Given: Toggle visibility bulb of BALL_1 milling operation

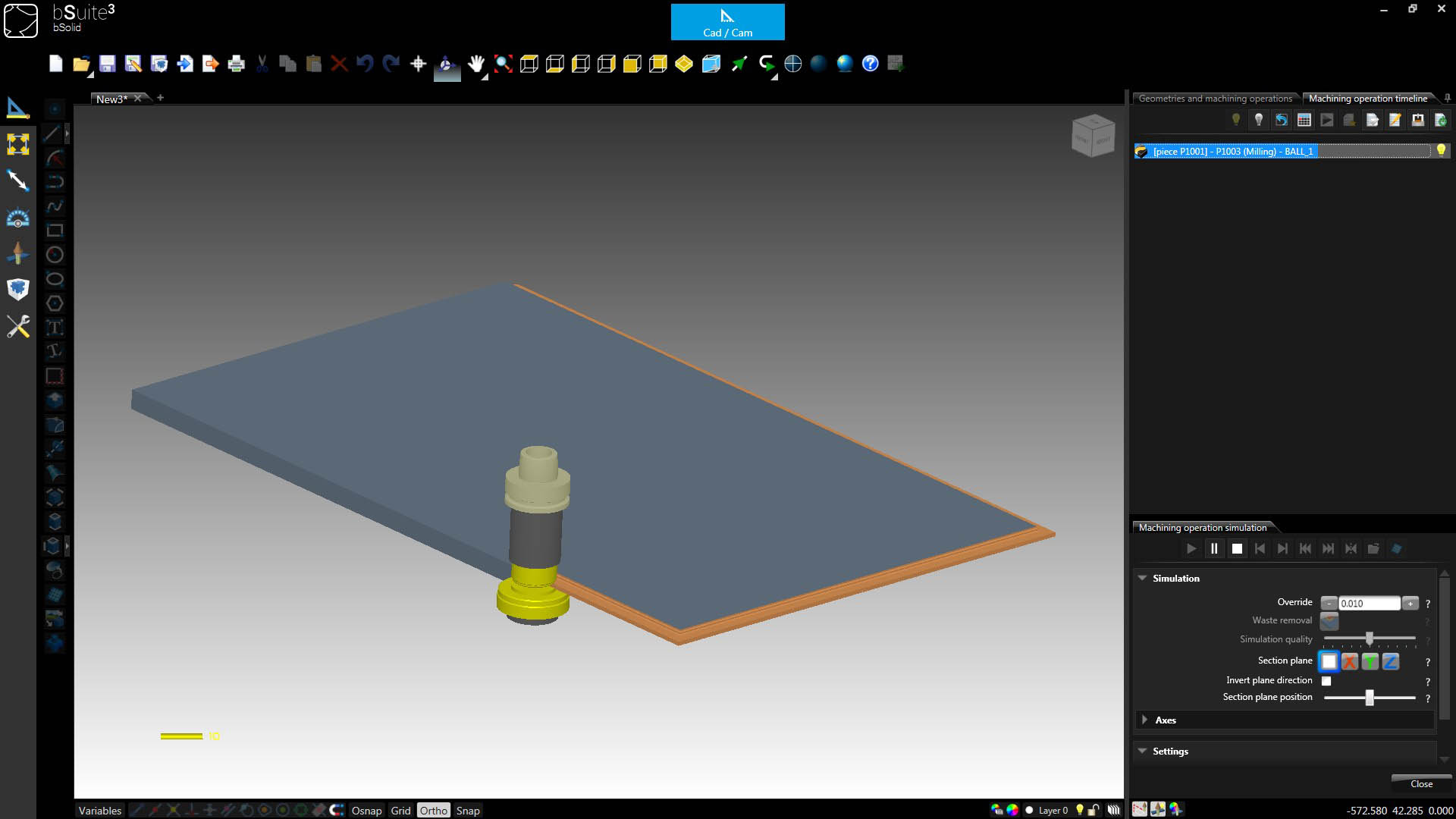Looking at the screenshot, I should point(1441,150).
